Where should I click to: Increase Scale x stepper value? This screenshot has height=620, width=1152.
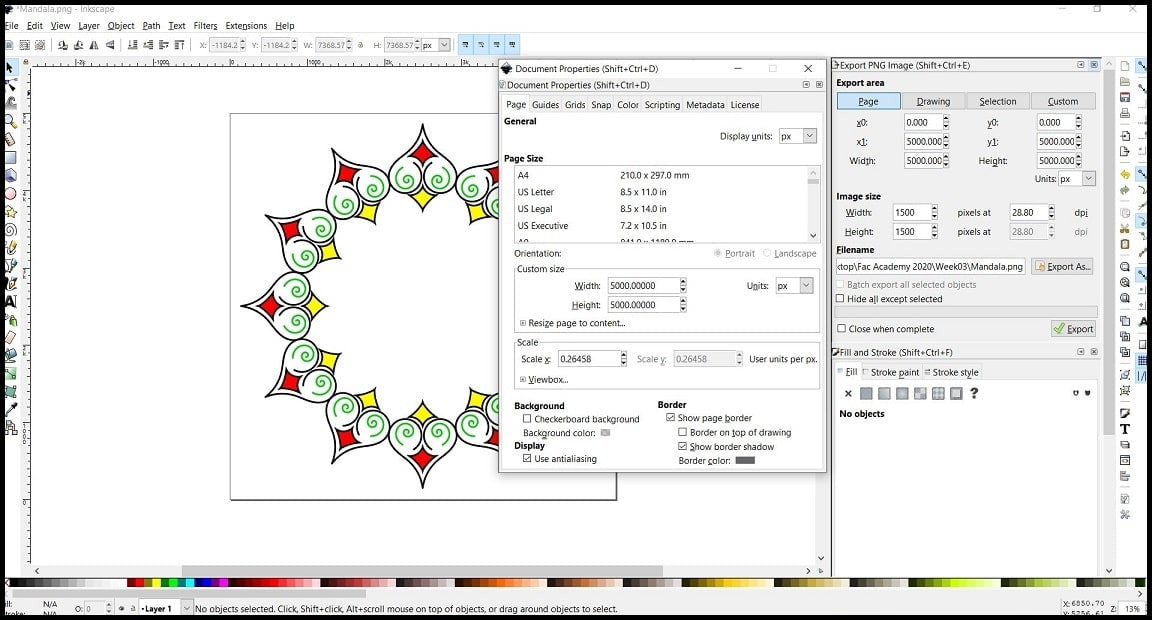[624, 355]
